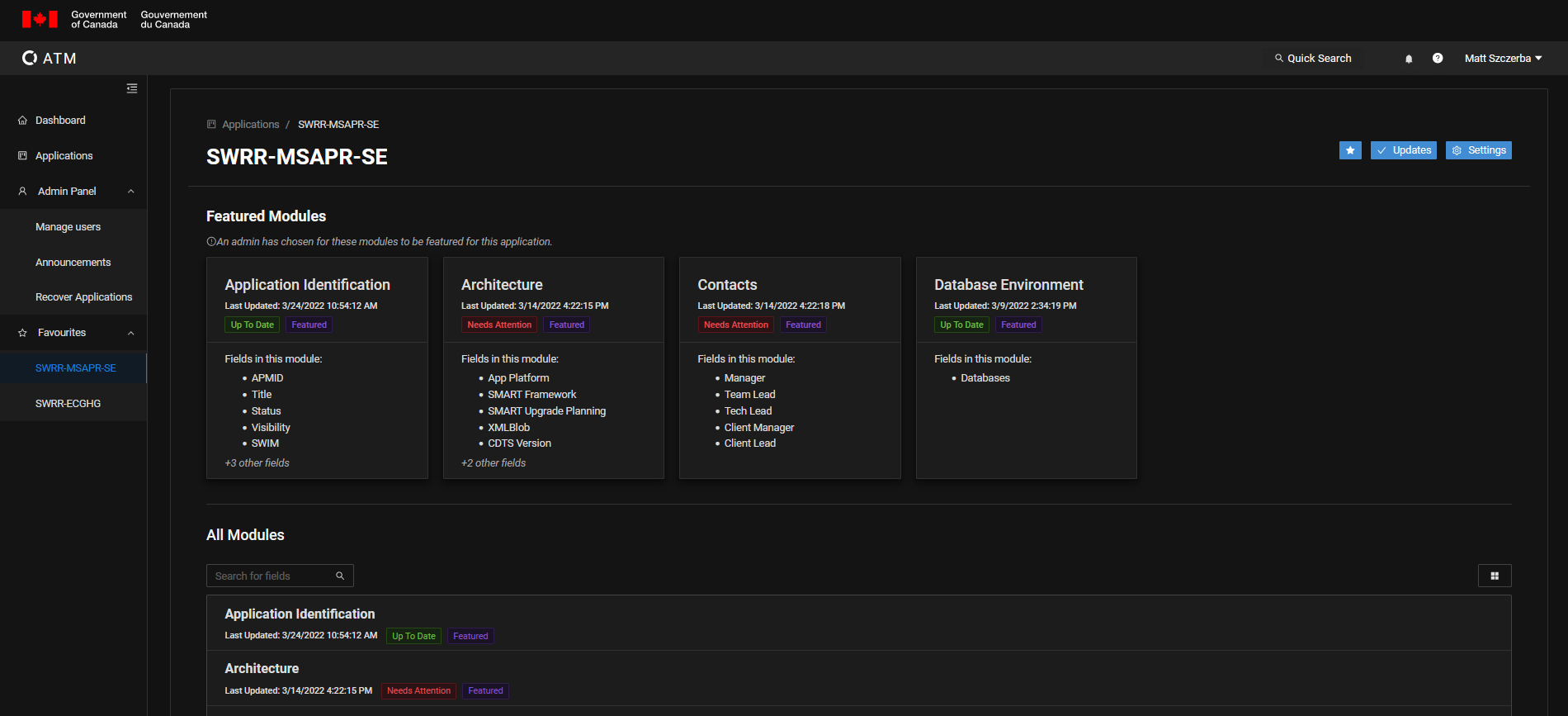Open Applications in the sidebar
1568x716 pixels.
[64, 156]
